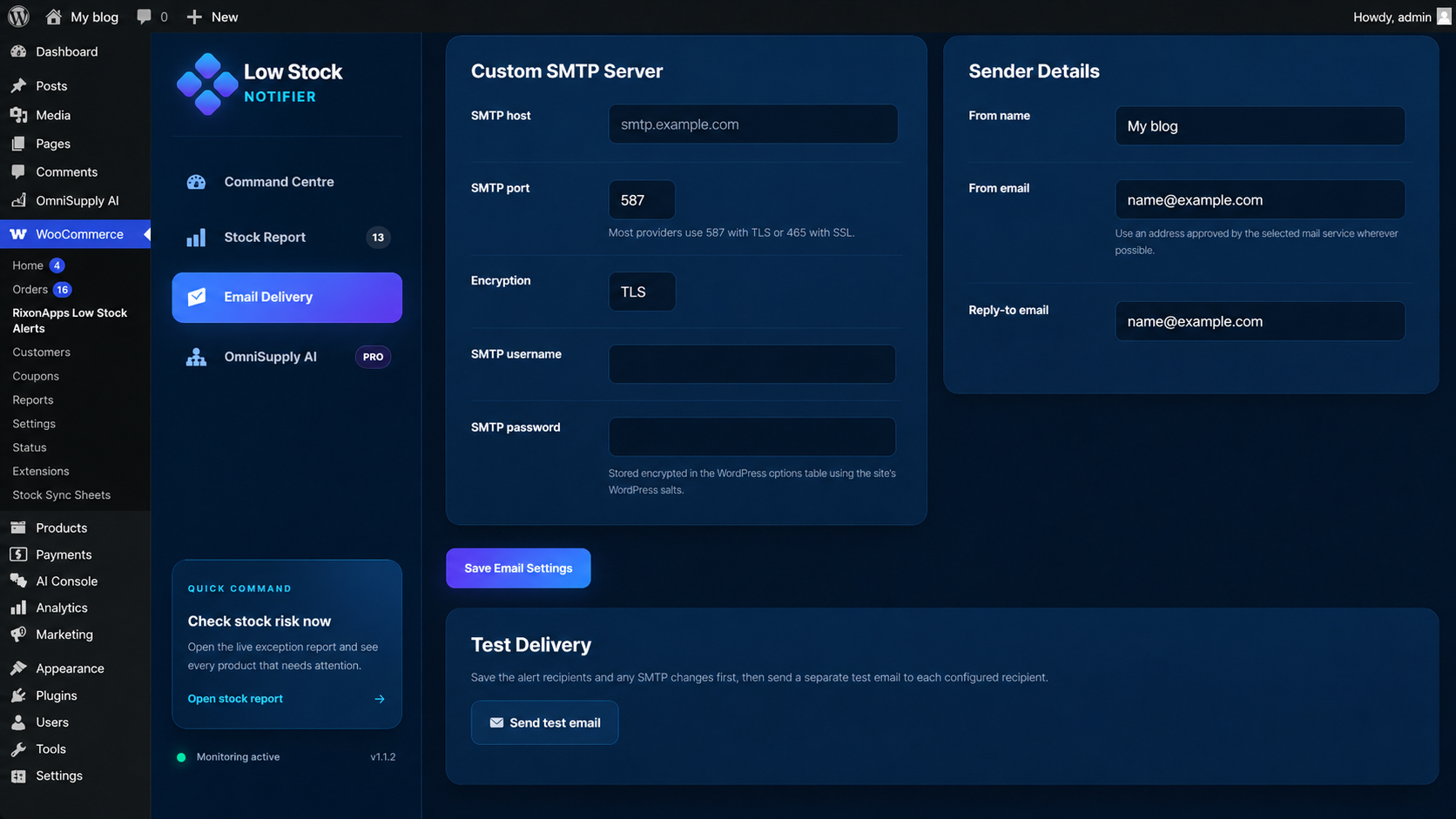Screen dimensions: 1456x819
Task: Open the My blog home icon
Action: click(x=54, y=17)
